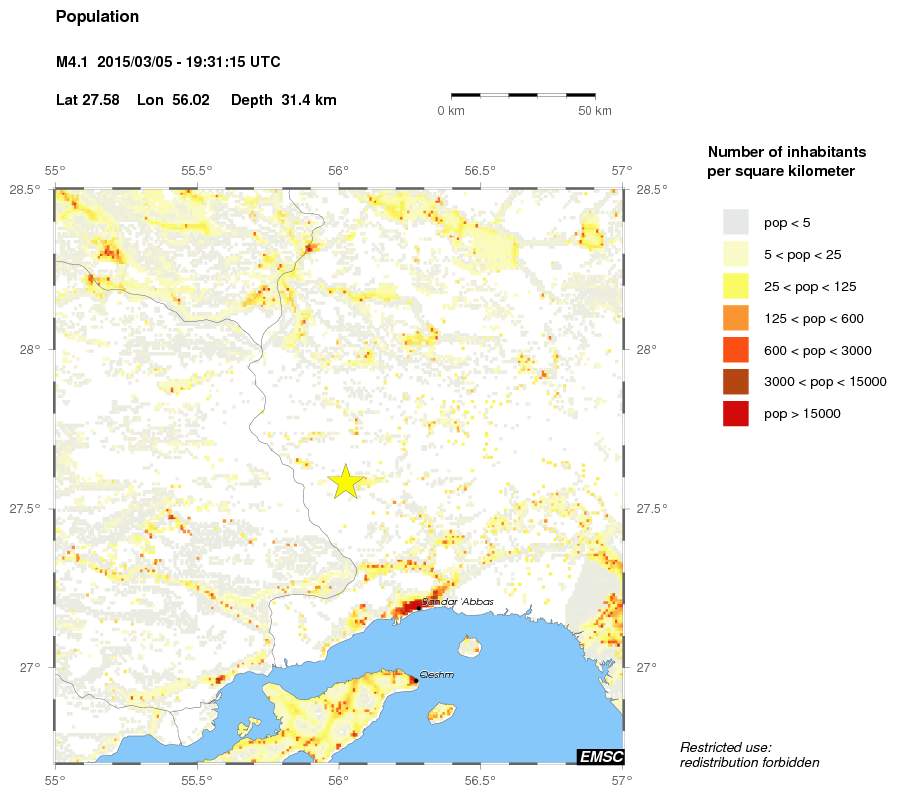The width and height of the screenshot is (897, 795).
Task: Click the '0 km' scale label
Action: (x=451, y=111)
